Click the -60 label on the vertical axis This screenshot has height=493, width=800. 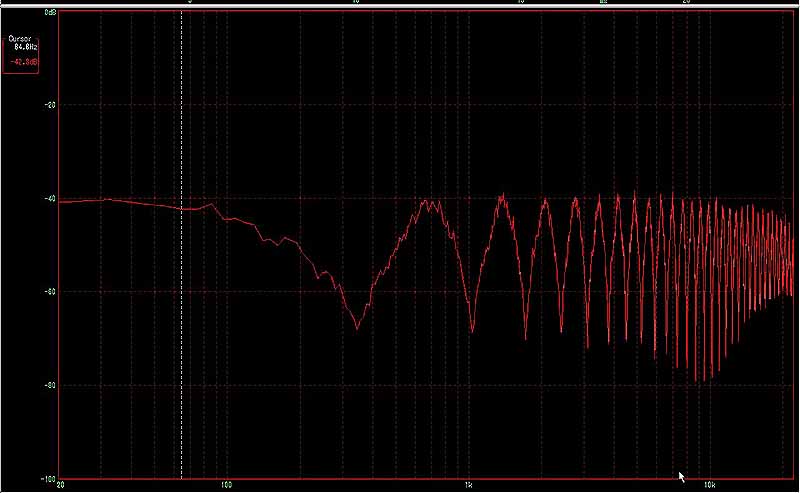click(x=50, y=291)
